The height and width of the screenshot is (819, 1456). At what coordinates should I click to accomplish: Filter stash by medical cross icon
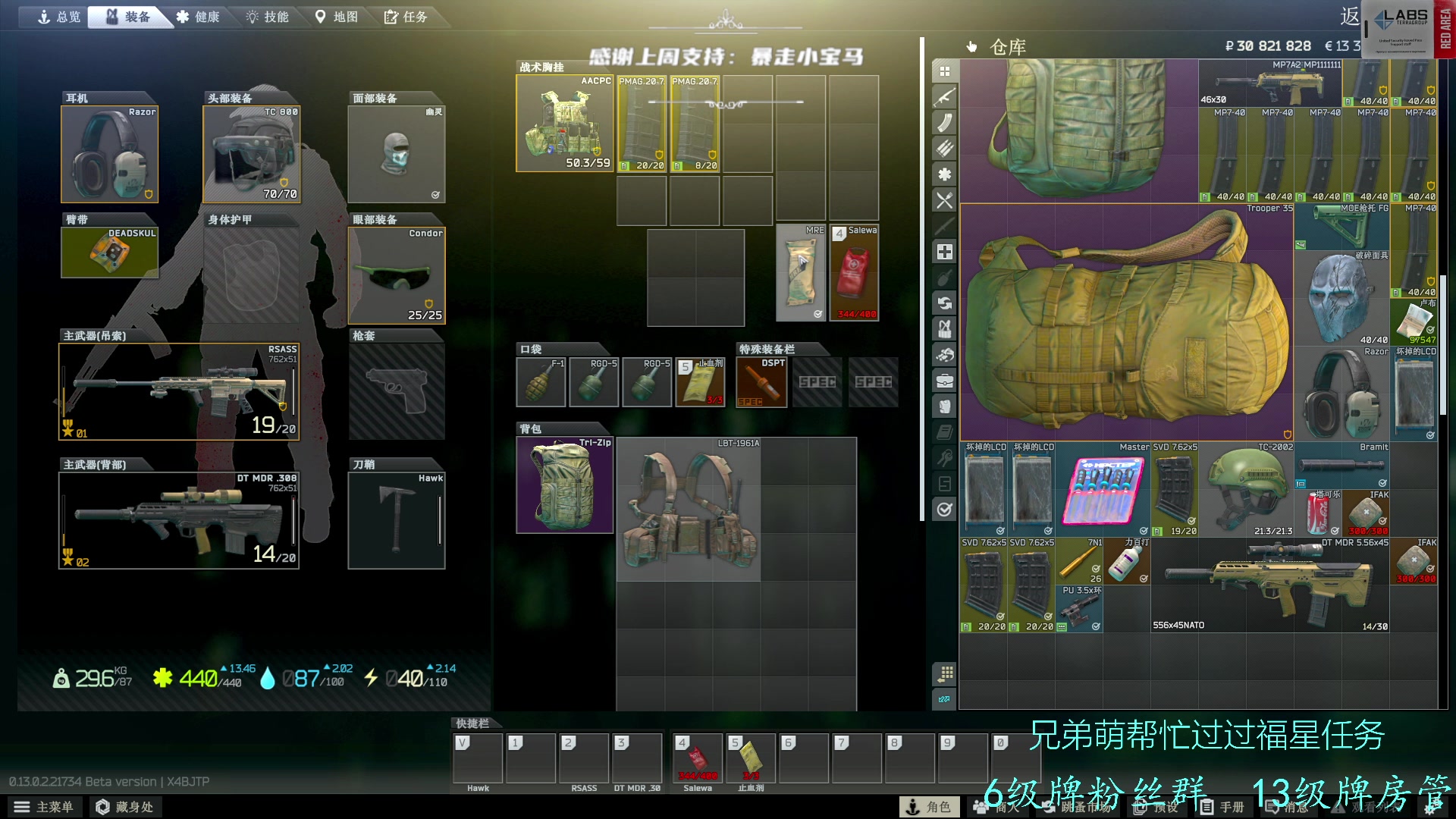pyautogui.click(x=944, y=252)
